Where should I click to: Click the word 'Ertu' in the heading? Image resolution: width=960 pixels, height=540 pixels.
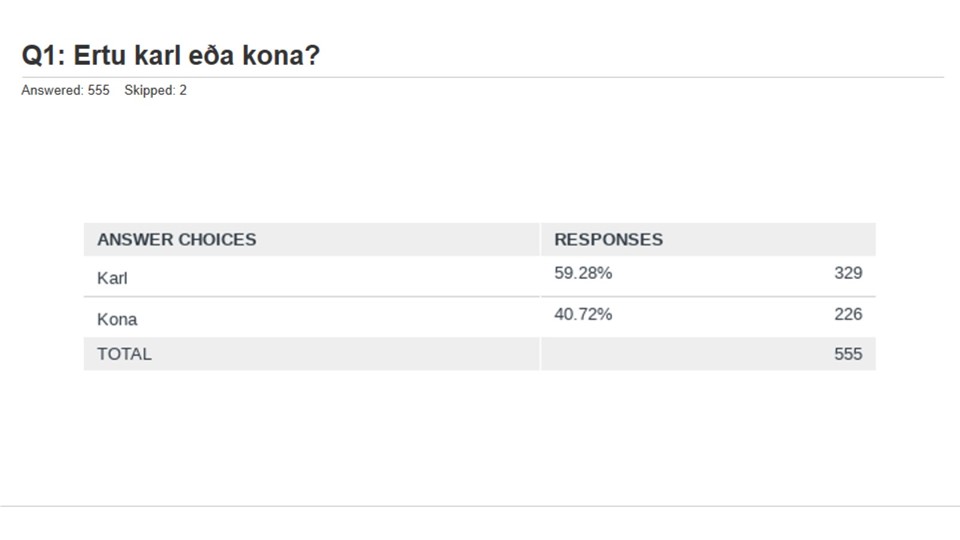coord(100,55)
